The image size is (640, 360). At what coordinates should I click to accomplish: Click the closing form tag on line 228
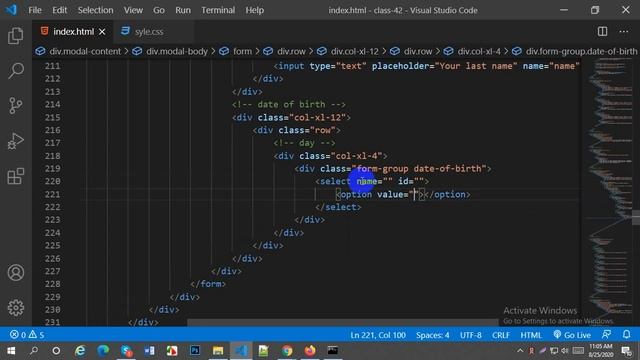[208, 284]
